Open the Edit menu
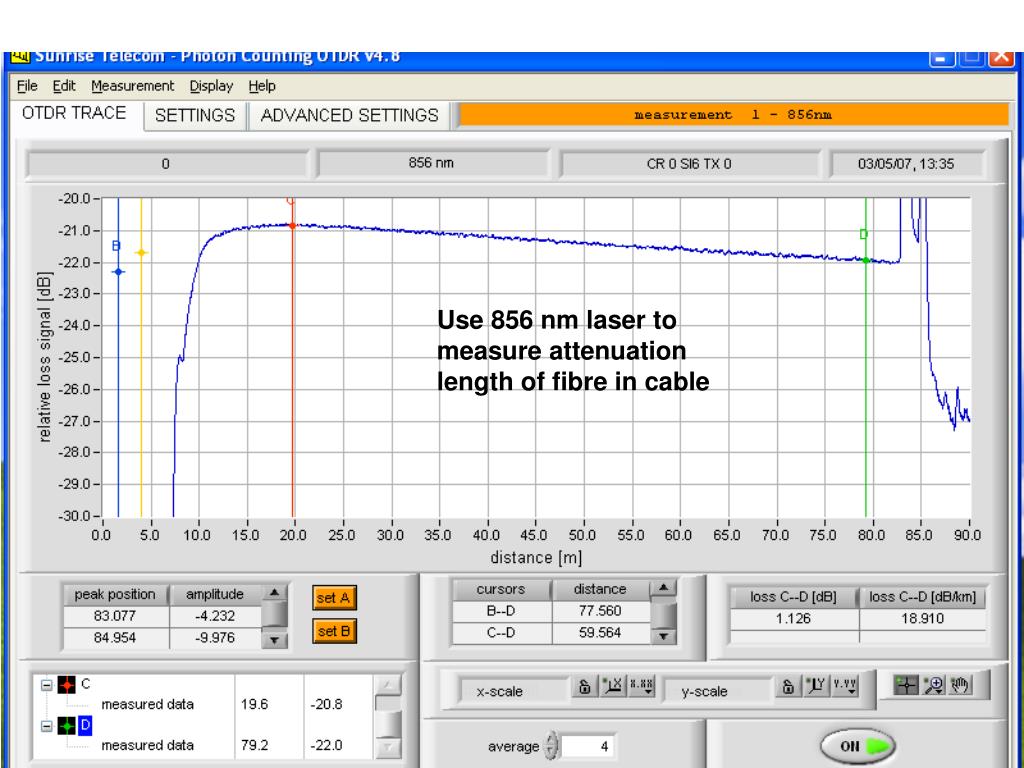 pyautogui.click(x=64, y=86)
